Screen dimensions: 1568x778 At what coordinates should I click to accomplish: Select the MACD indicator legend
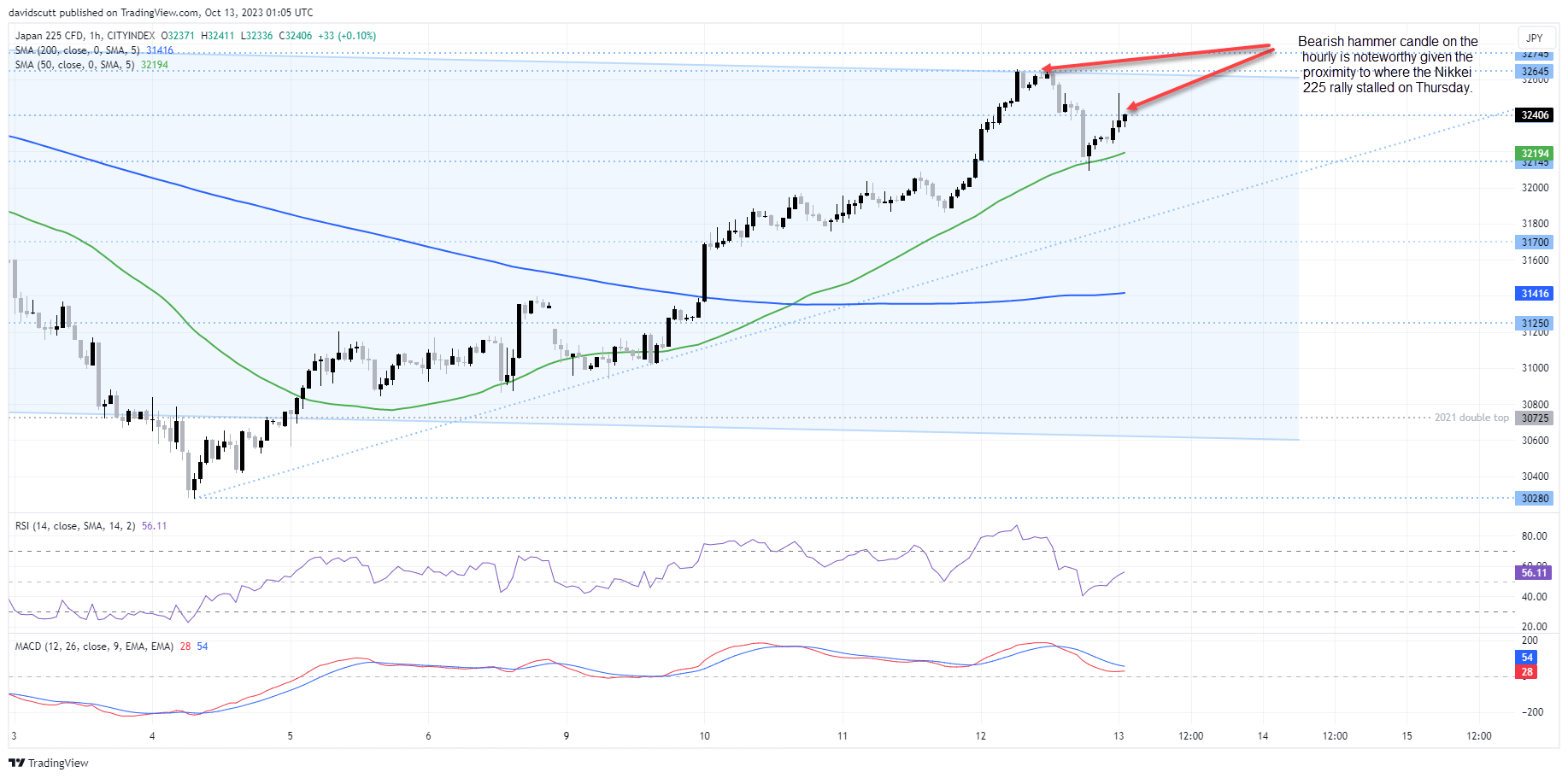(111, 646)
